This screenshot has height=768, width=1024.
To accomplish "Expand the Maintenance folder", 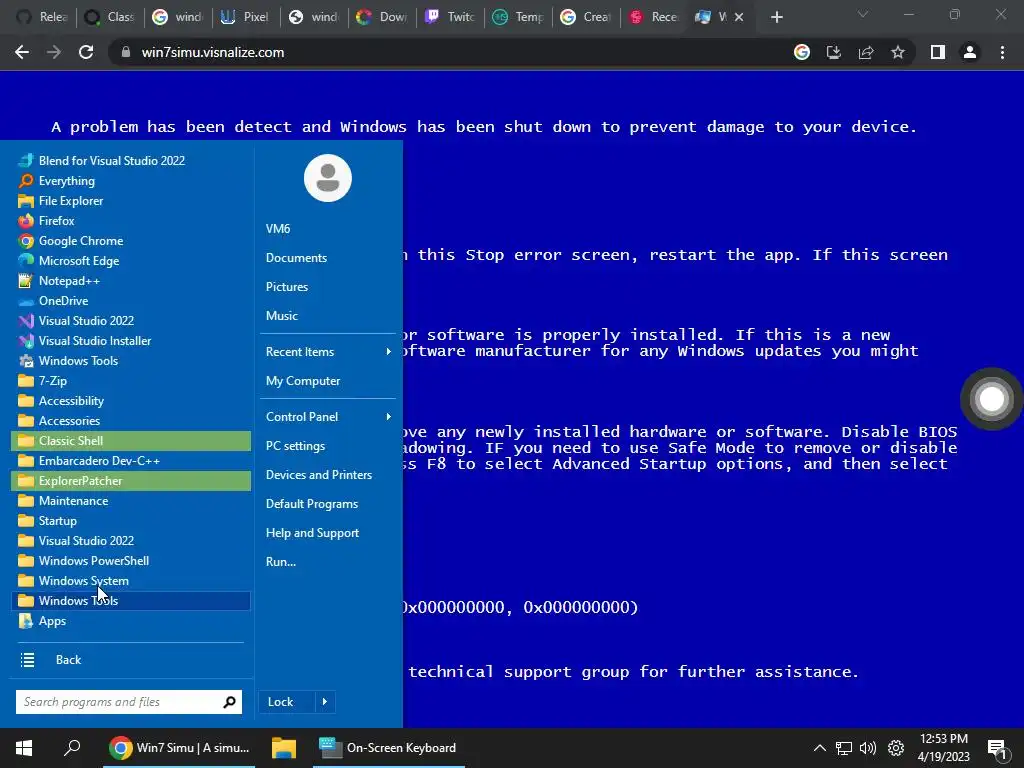I will tap(131, 501).
